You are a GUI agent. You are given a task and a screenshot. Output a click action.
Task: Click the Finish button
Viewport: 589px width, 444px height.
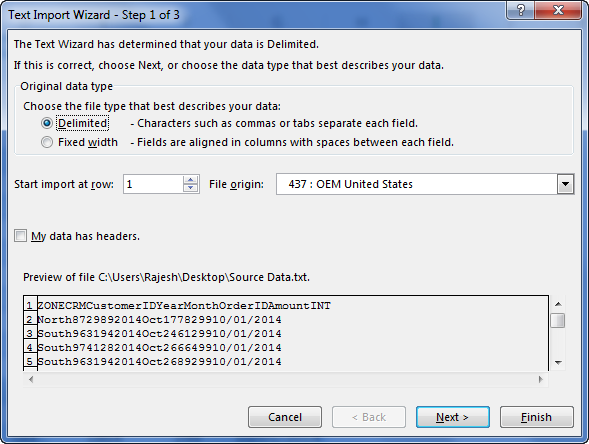pos(536,417)
